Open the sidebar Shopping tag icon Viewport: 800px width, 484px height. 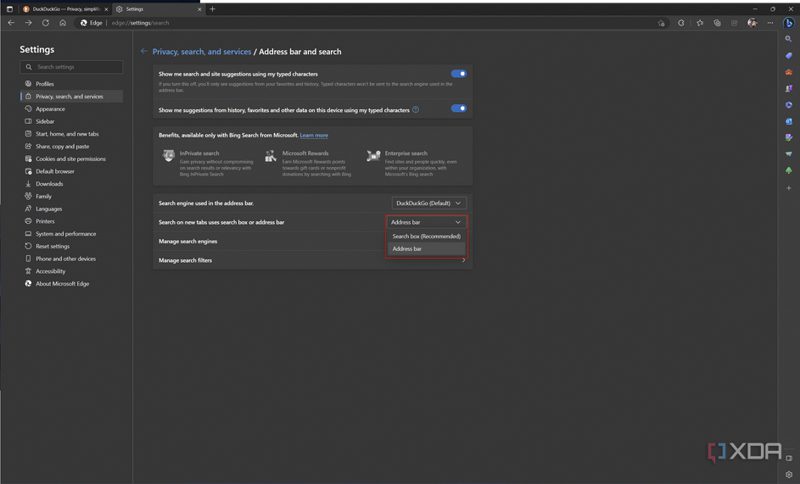[x=788, y=55]
